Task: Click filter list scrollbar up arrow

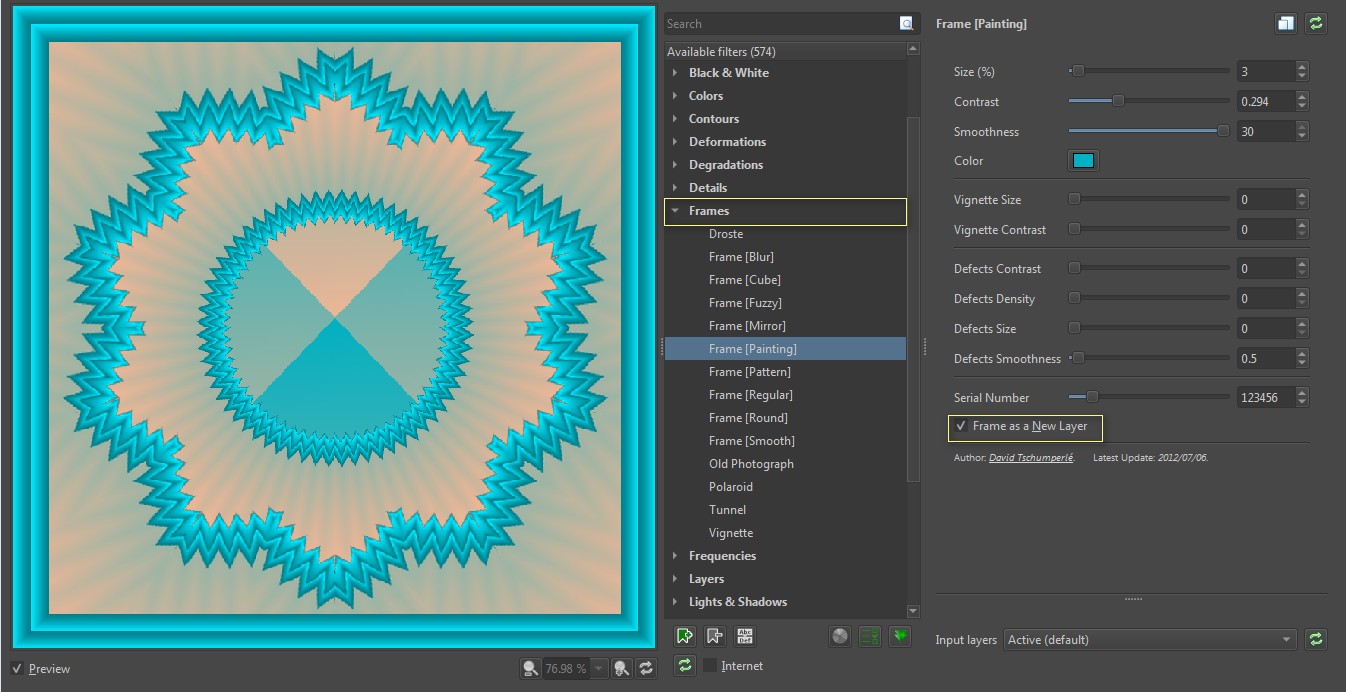Action: 913,48
